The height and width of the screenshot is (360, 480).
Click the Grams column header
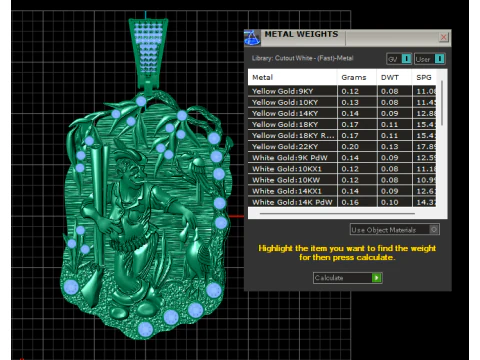tap(357, 77)
